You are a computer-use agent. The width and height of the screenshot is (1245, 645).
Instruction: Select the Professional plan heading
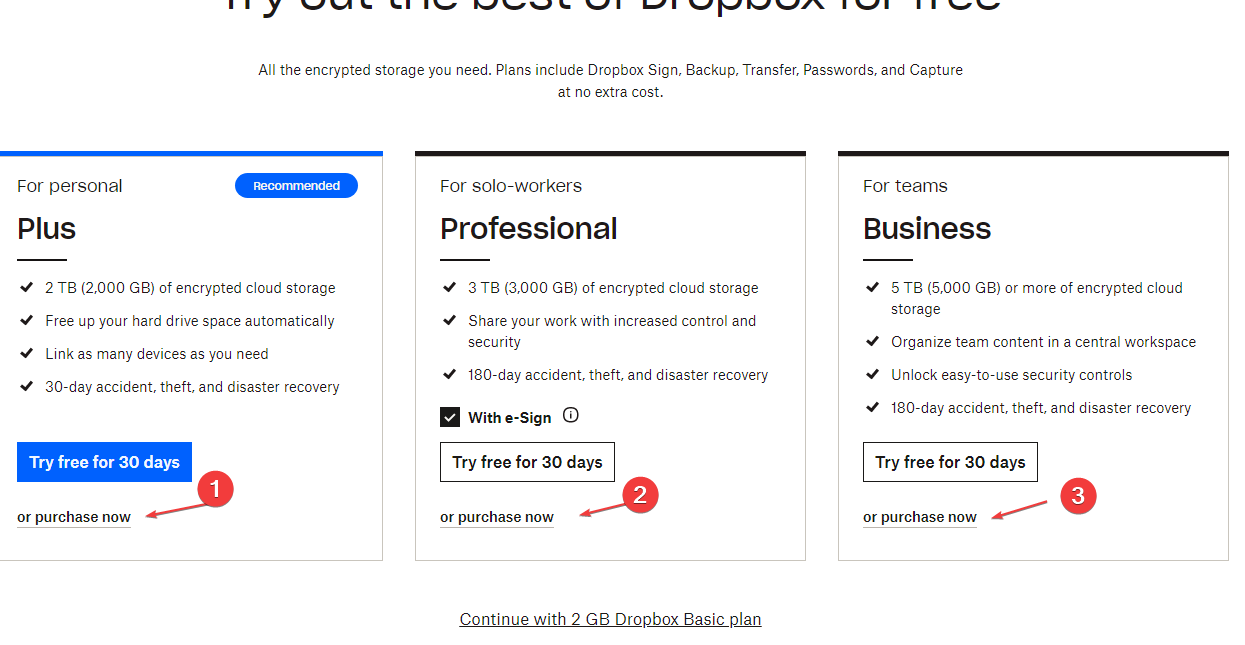click(529, 228)
